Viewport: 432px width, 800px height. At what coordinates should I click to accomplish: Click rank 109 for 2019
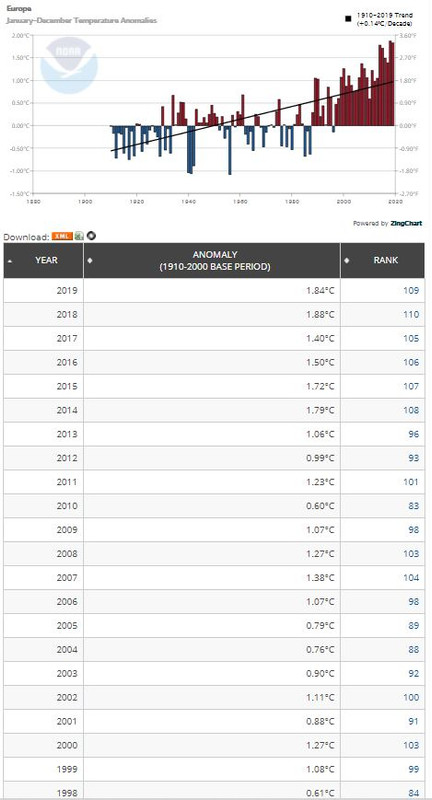point(411,291)
